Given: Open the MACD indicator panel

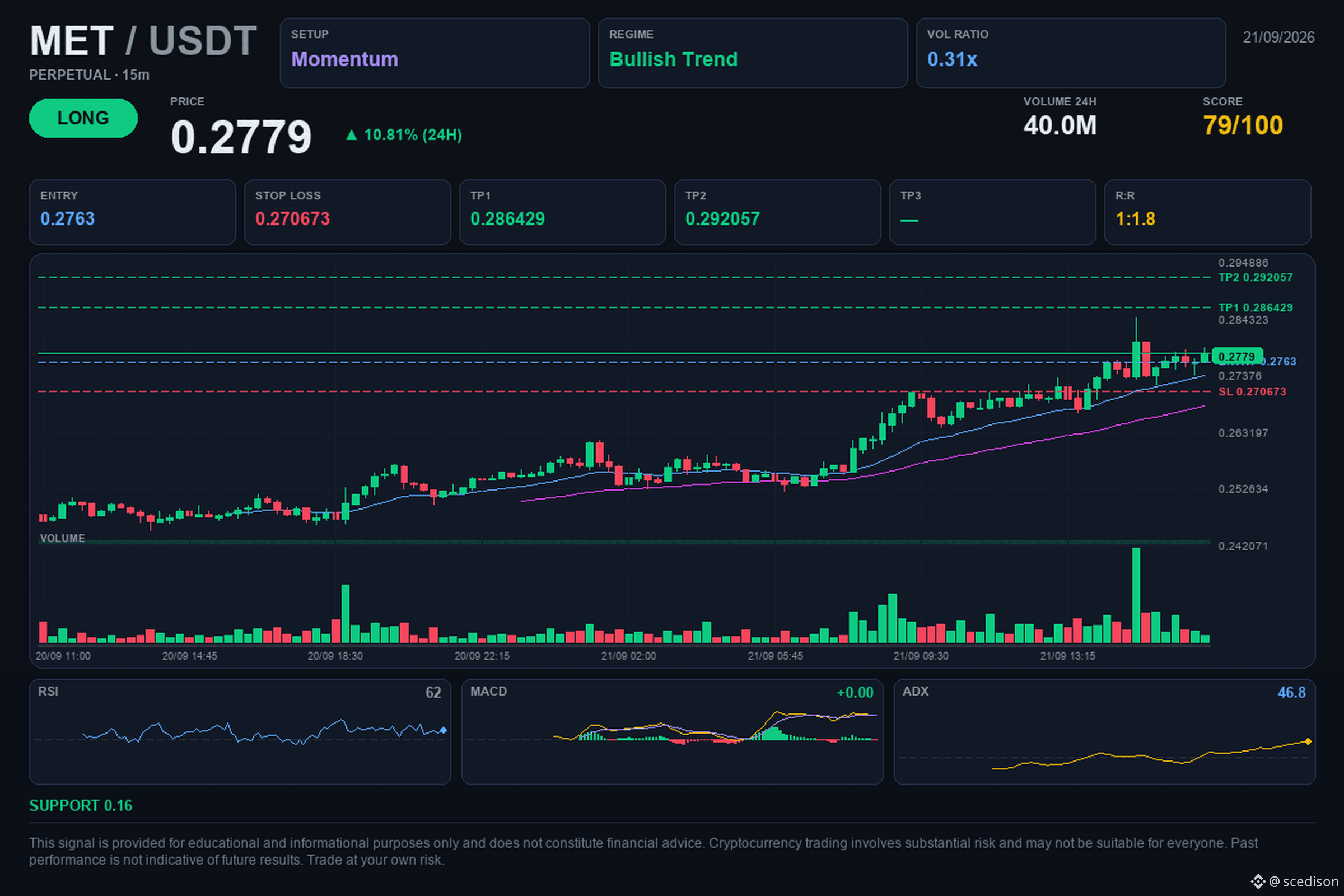Looking at the screenshot, I should (x=672, y=731).
